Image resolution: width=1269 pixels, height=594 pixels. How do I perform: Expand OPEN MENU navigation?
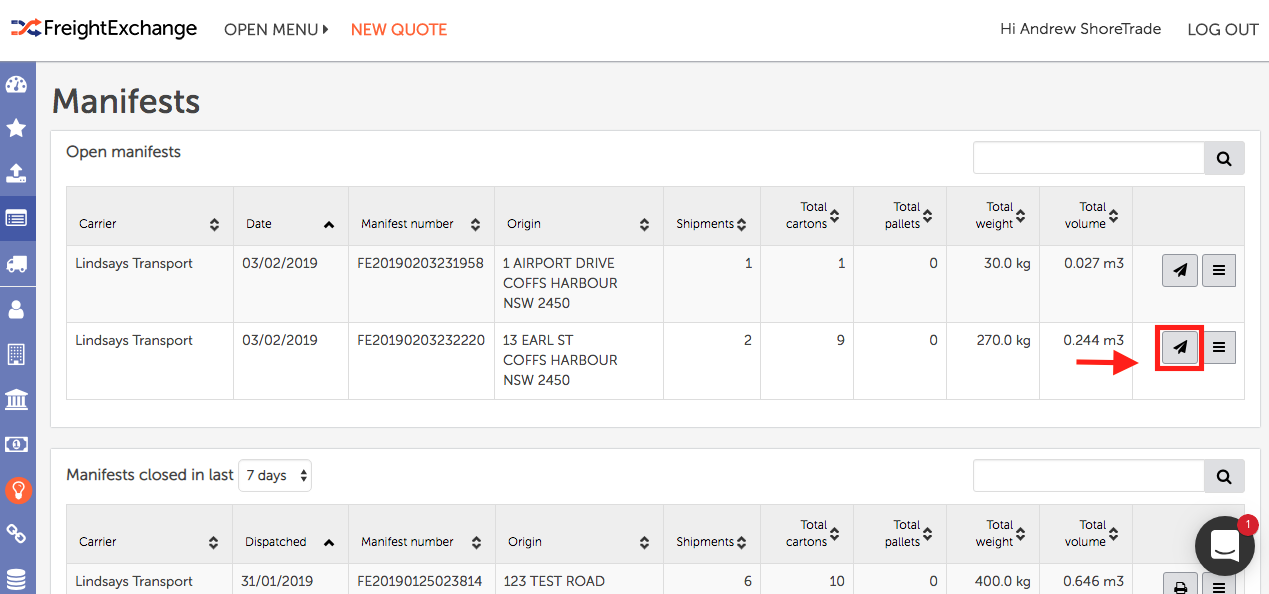(276, 29)
